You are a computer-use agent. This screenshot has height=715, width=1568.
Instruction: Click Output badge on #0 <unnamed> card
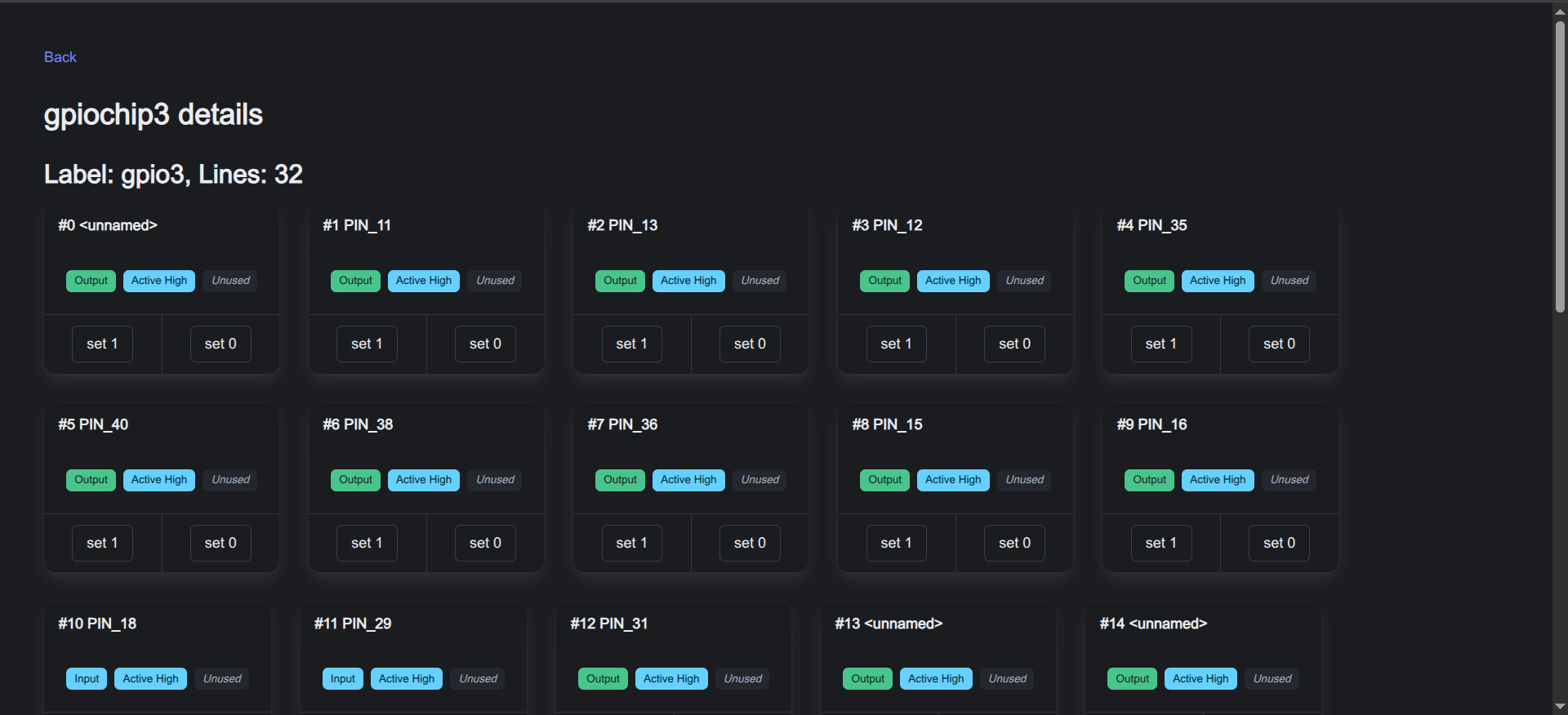click(x=91, y=281)
